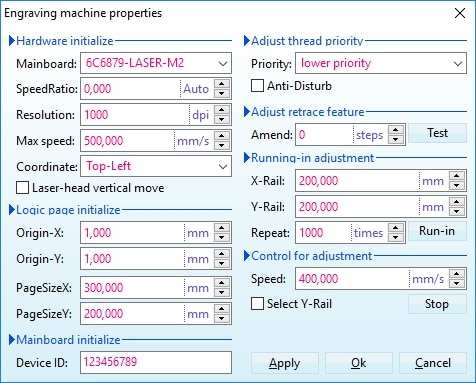Increase Max speed with up arrow
476x383 pixels.
pyautogui.click(x=222, y=136)
